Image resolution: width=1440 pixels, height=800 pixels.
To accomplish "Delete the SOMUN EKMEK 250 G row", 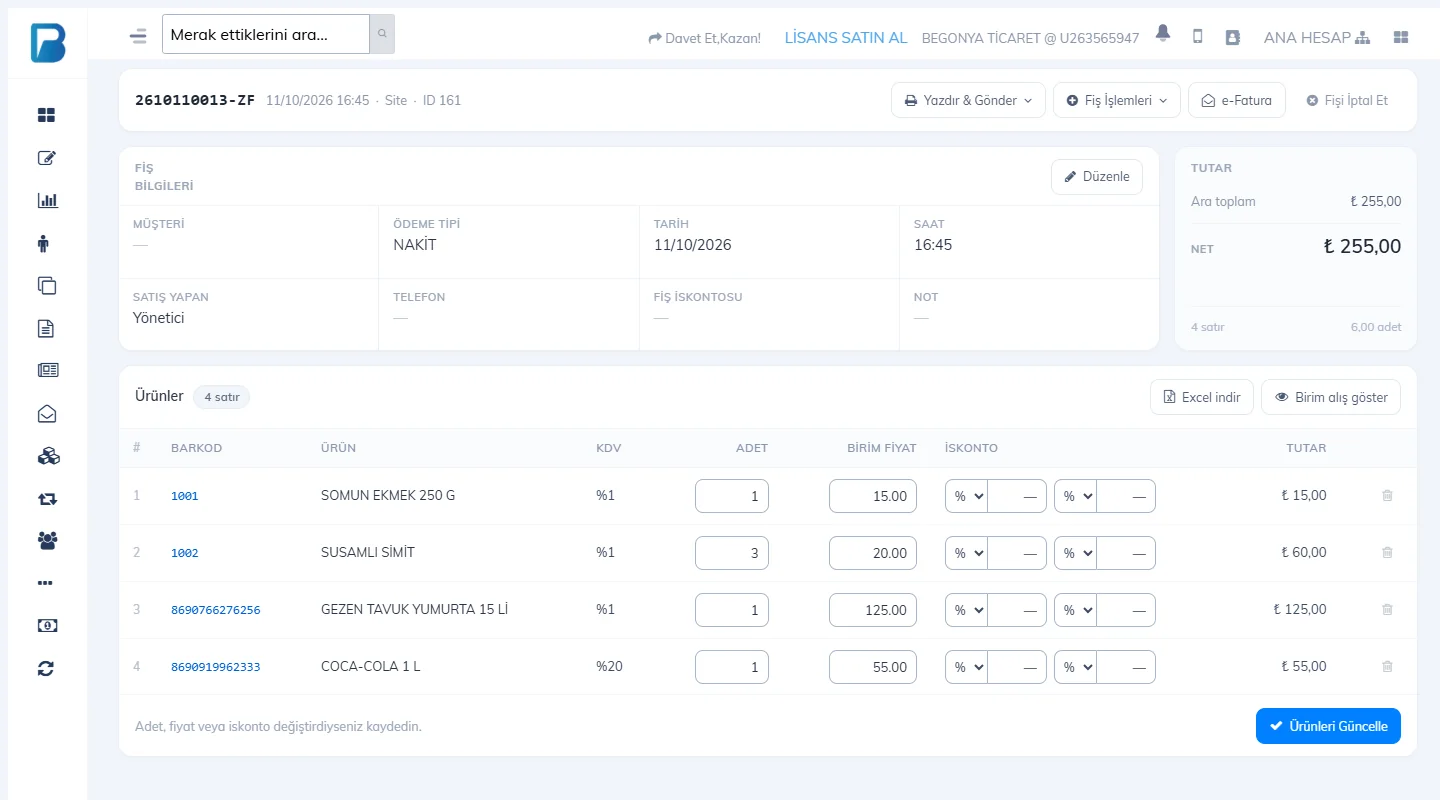I will pos(1387,495).
